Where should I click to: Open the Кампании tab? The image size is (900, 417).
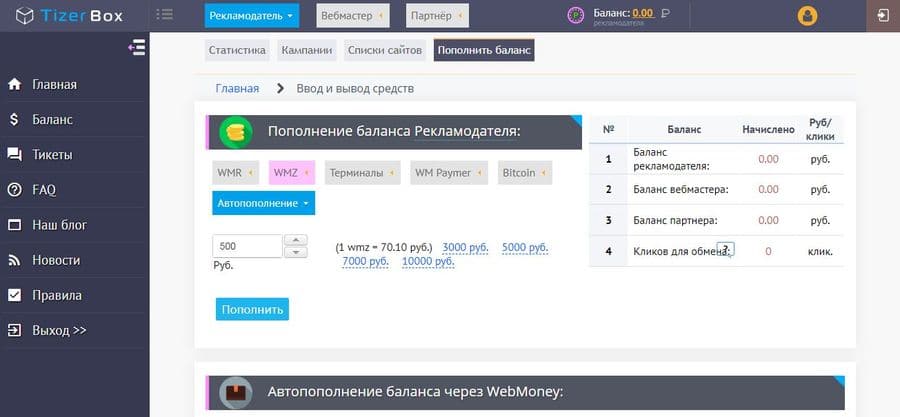coord(307,50)
